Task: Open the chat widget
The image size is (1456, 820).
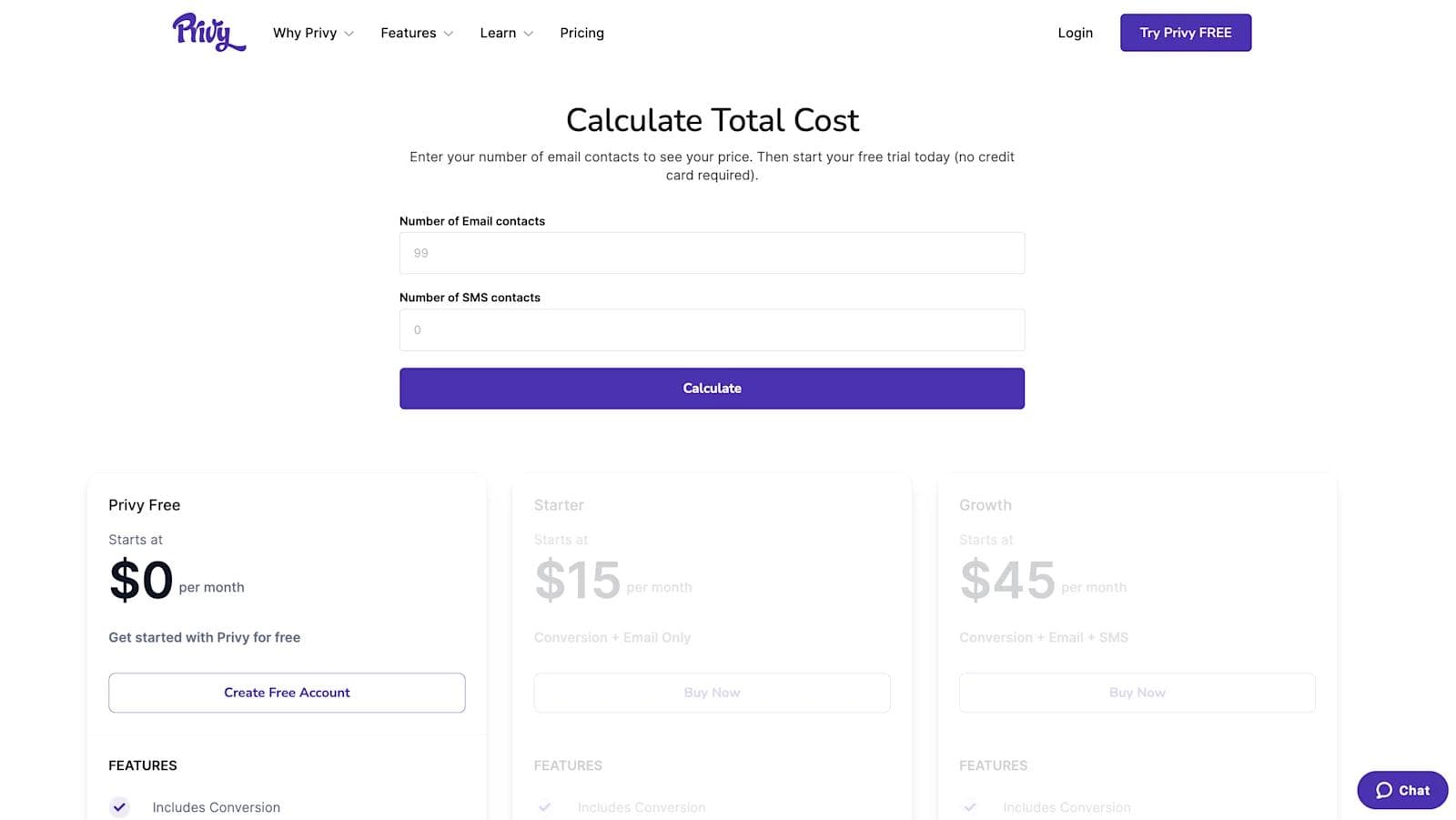Action: [1402, 790]
